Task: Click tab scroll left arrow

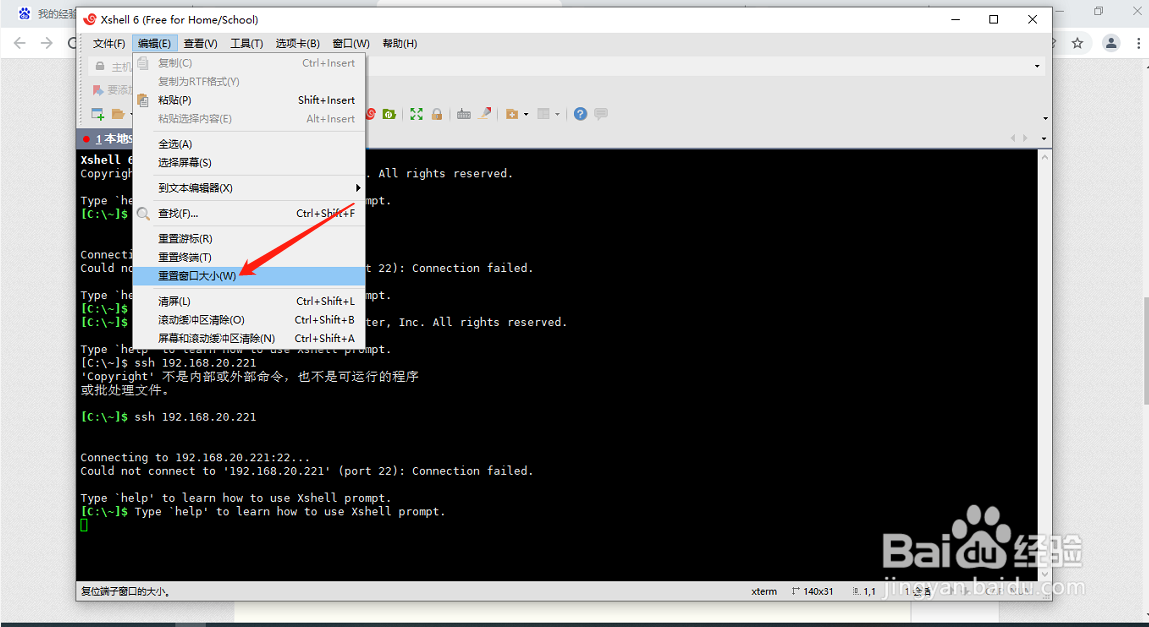Action: pyautogui.click(x=1013, y=138)
